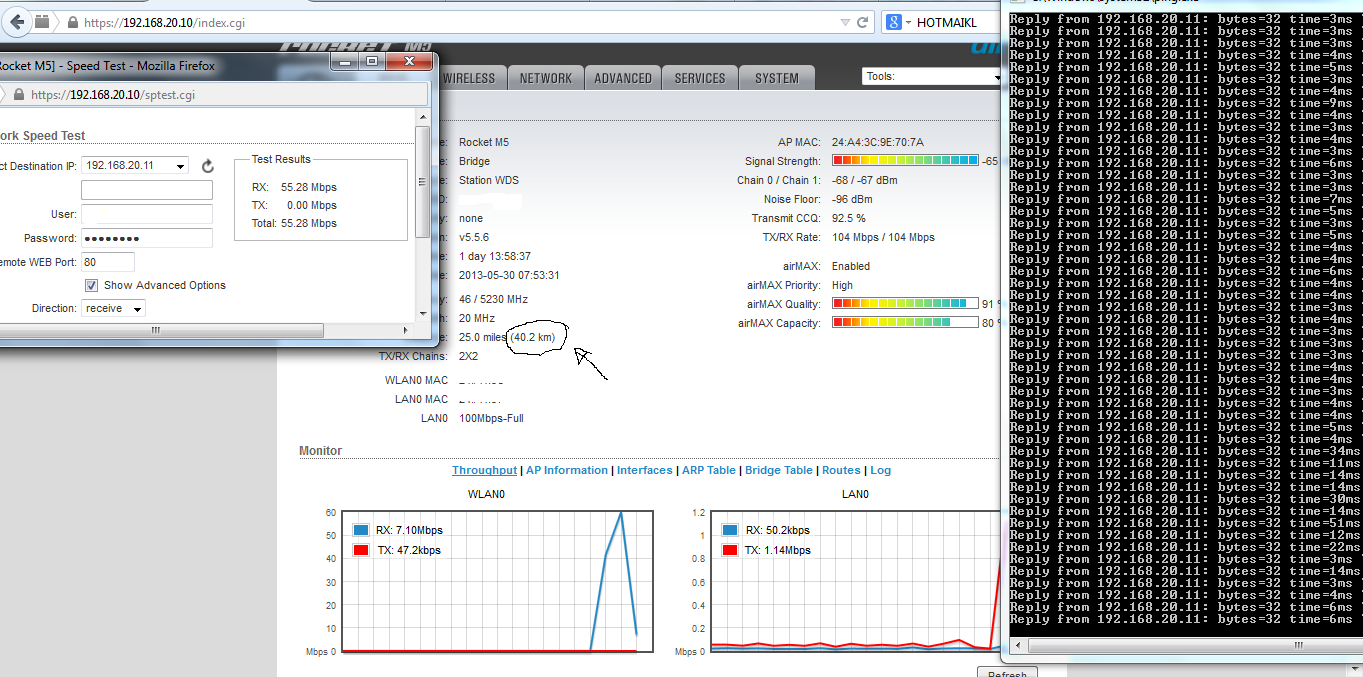Switch to the NETWORK tab
This screenshot has width=1363, height=677.
(x=546, y=78)
